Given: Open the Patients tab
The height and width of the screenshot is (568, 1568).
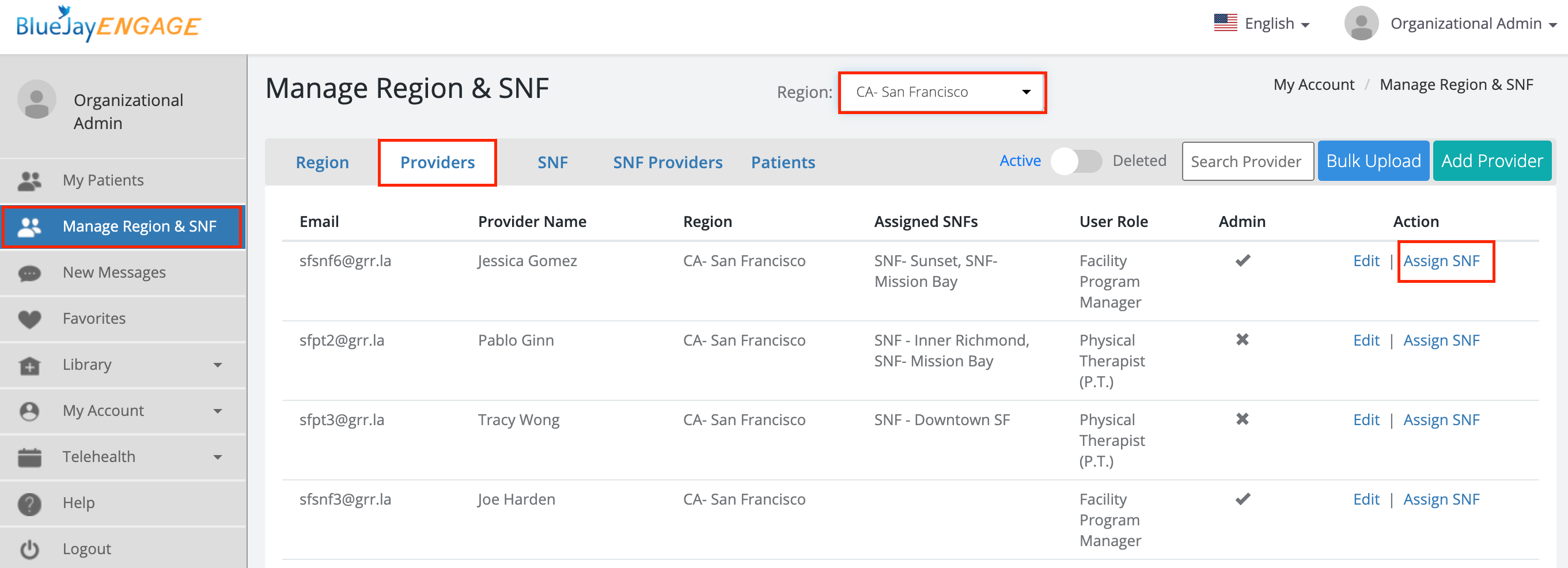Looking at the screenshot, I should (782, 162).
